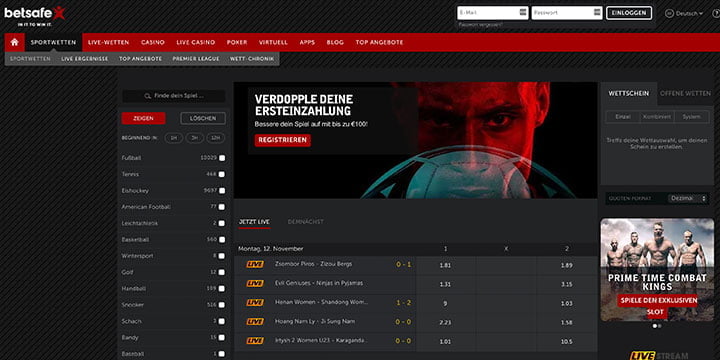Click LIVE badge of Hoang Nam Ly match

point(255,322)
